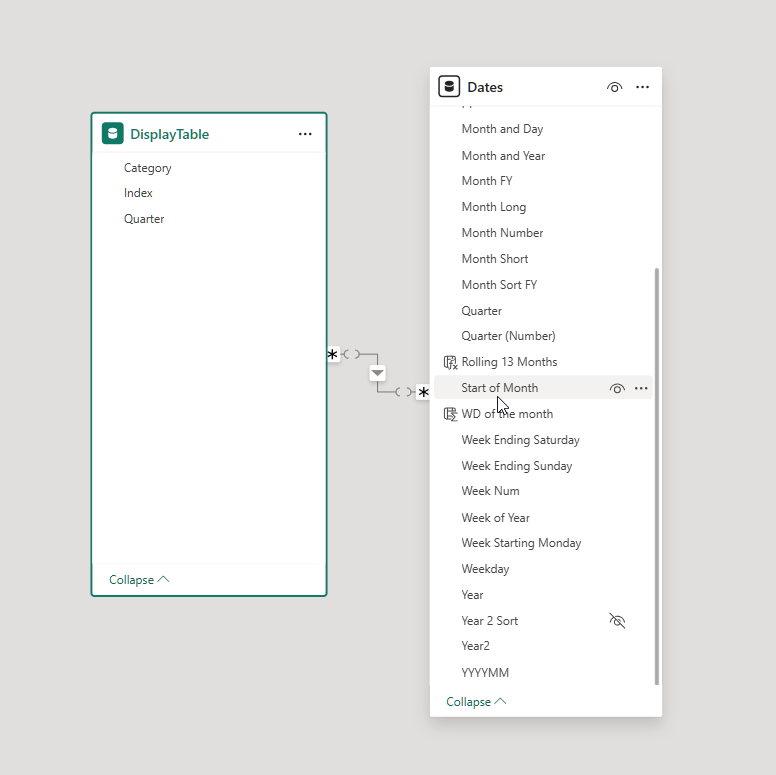Screen dimensions: 776x775
Task: Select the Index field in DisplayTable
Action: (138, 193)
